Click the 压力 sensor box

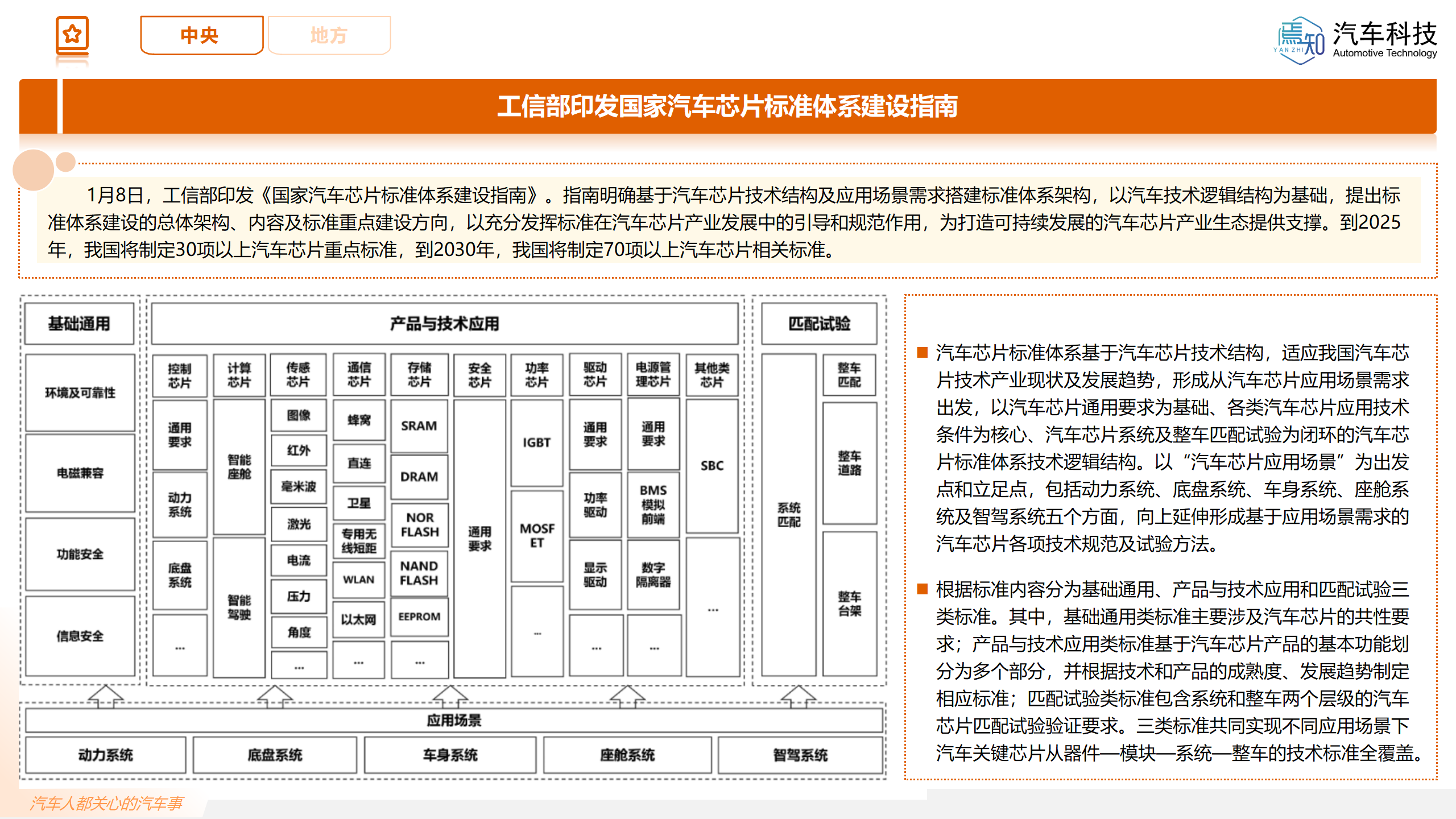[299, 596]
